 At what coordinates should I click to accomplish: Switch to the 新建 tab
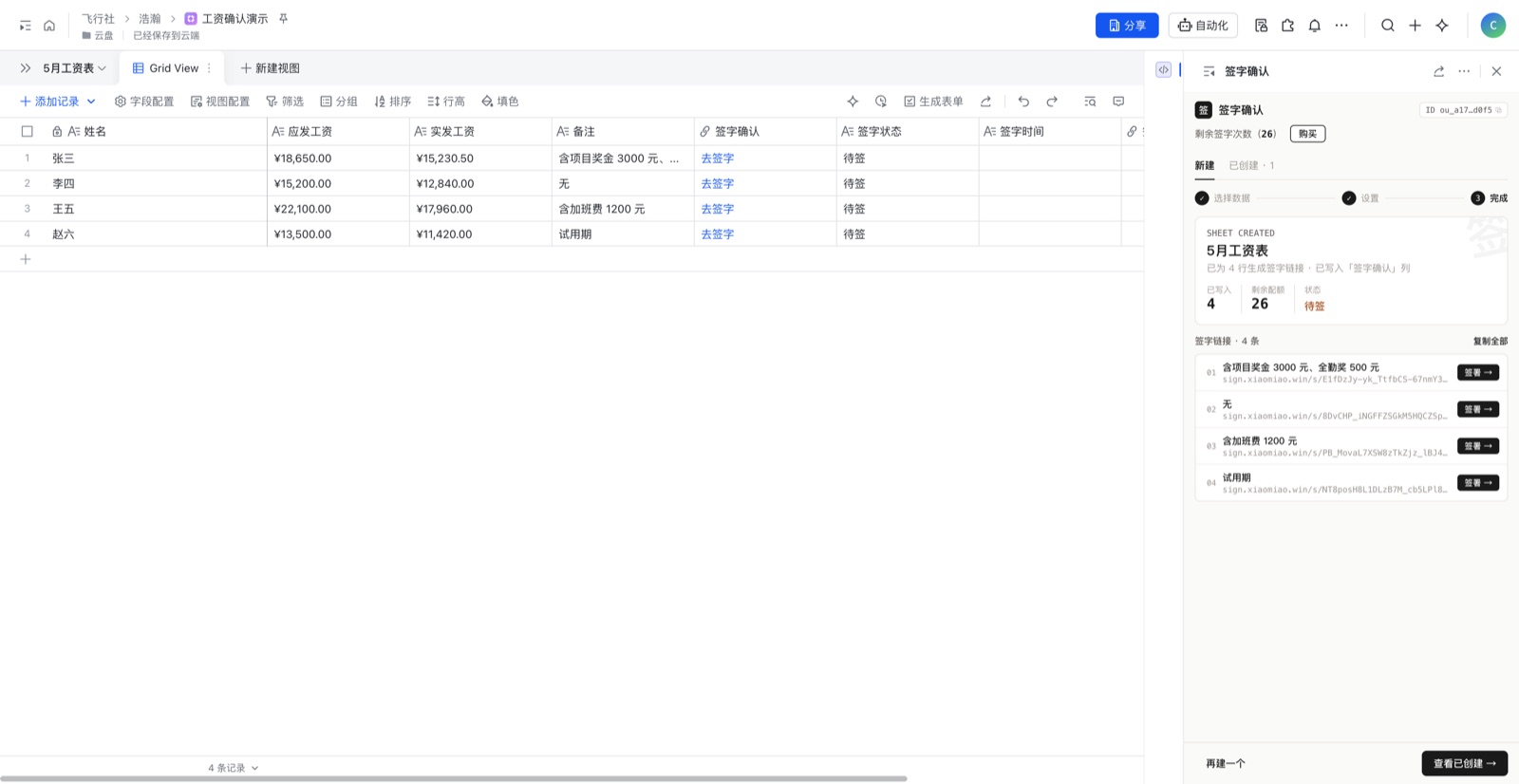1204,165
